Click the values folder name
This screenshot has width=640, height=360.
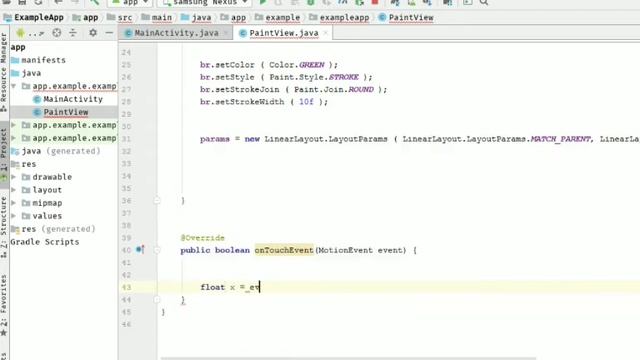tap(47, 216)
